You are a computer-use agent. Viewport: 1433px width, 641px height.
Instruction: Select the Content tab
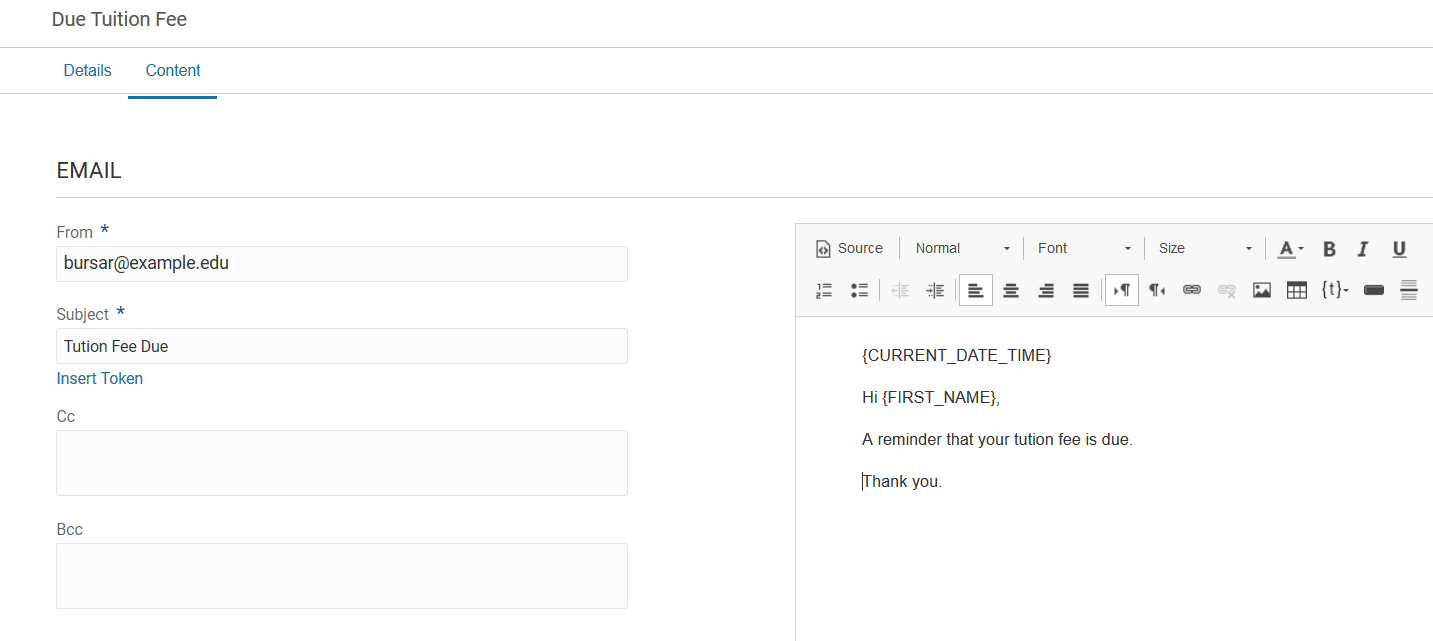(x=172, y=70)
